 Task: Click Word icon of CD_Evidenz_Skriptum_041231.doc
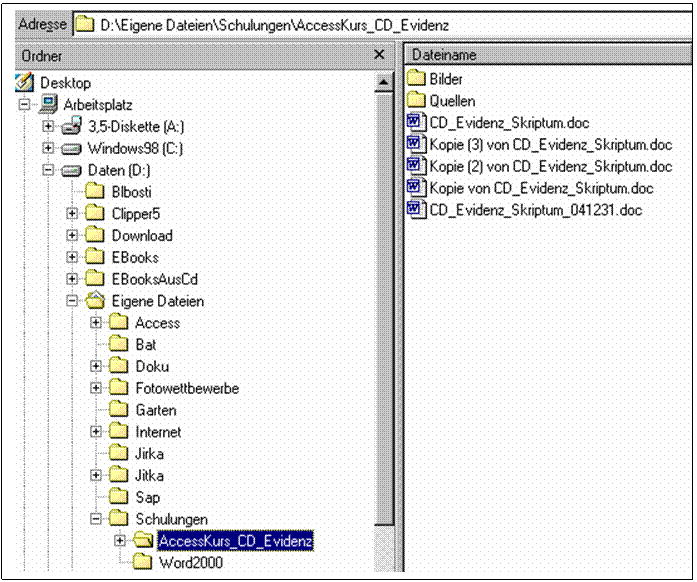[416, 209]
